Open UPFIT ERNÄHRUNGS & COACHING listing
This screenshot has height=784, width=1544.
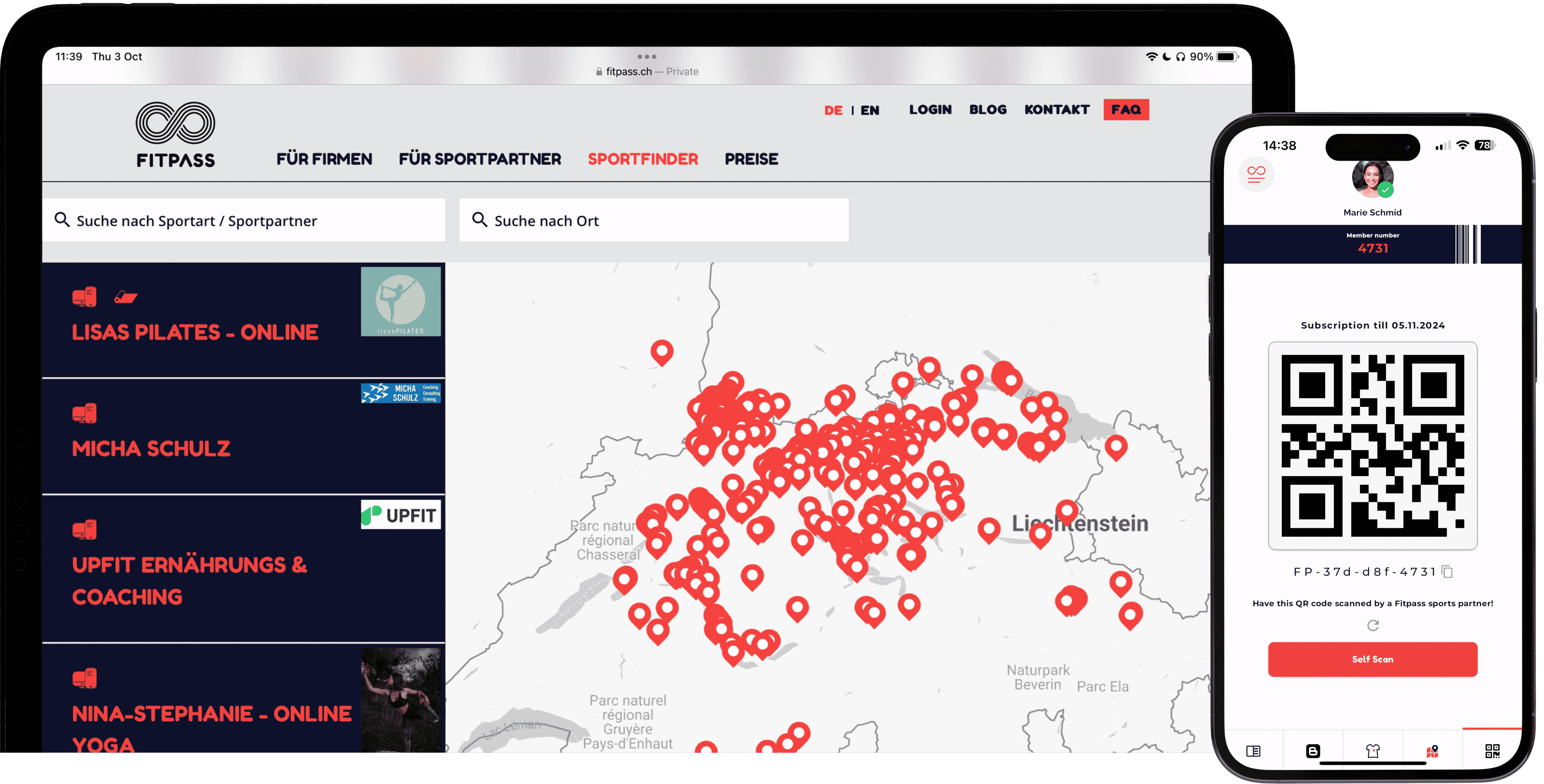(x=243, y=569)
